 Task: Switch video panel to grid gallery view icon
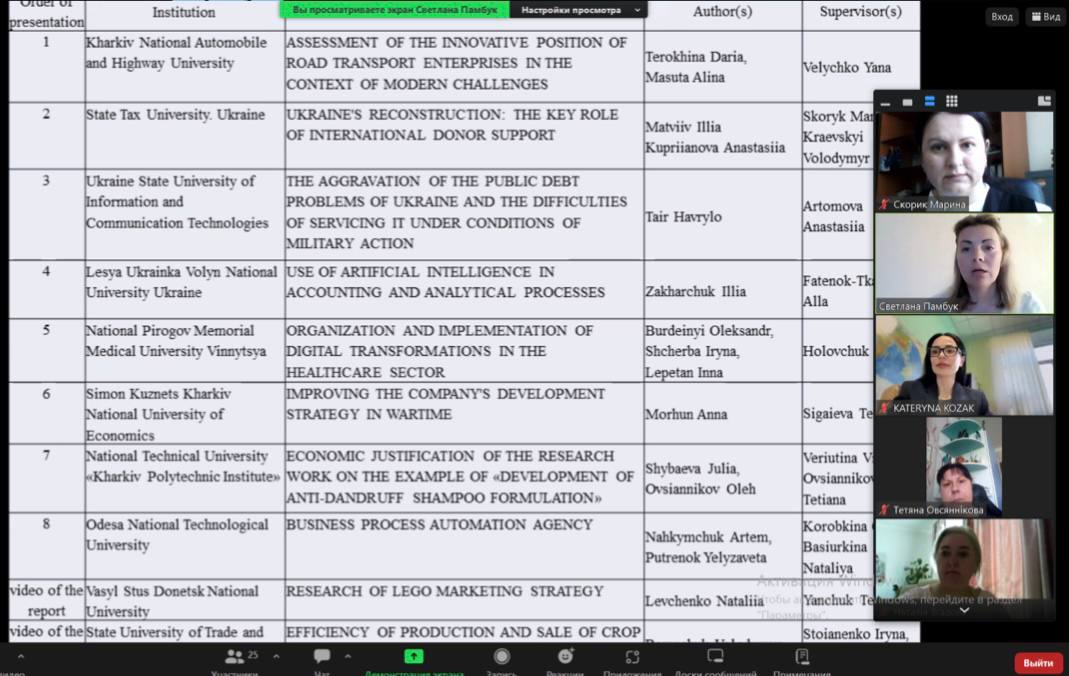click(x=952, y=102)
